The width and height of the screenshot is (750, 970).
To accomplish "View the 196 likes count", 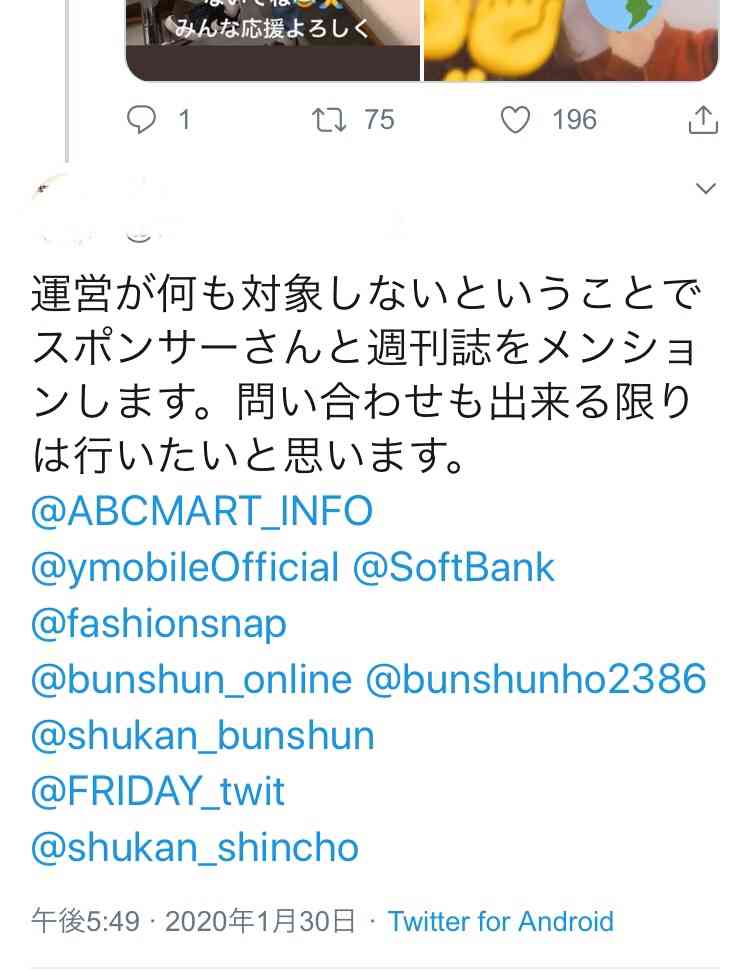I will pos(574,121).
